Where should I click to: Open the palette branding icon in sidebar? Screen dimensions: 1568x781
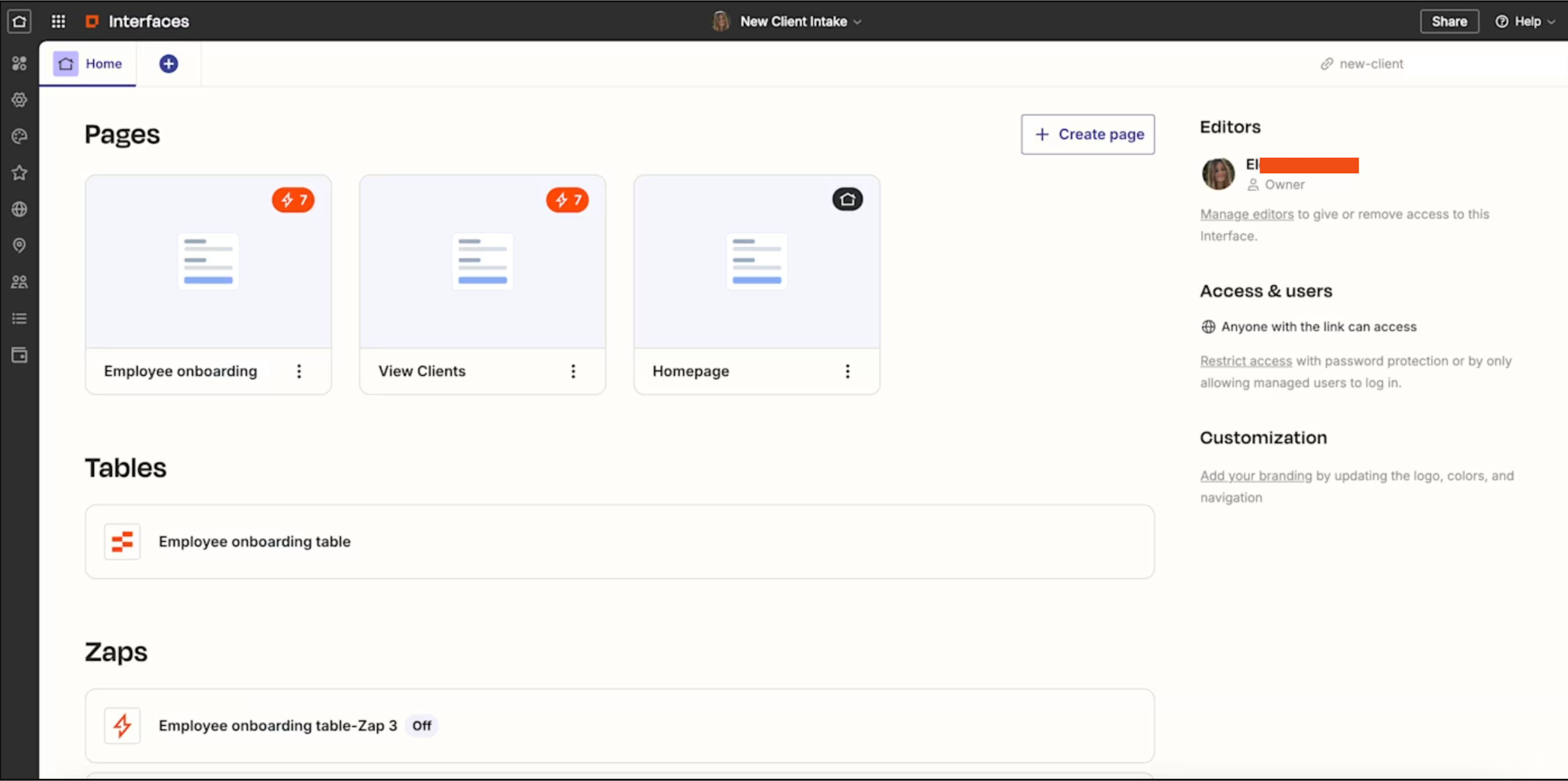pos(20,136)
